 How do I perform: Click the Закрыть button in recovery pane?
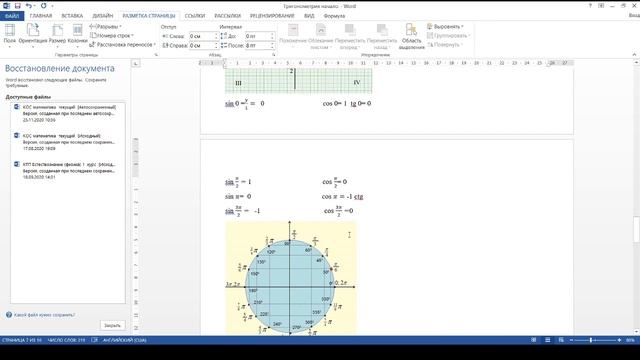(x=112, y=325)
